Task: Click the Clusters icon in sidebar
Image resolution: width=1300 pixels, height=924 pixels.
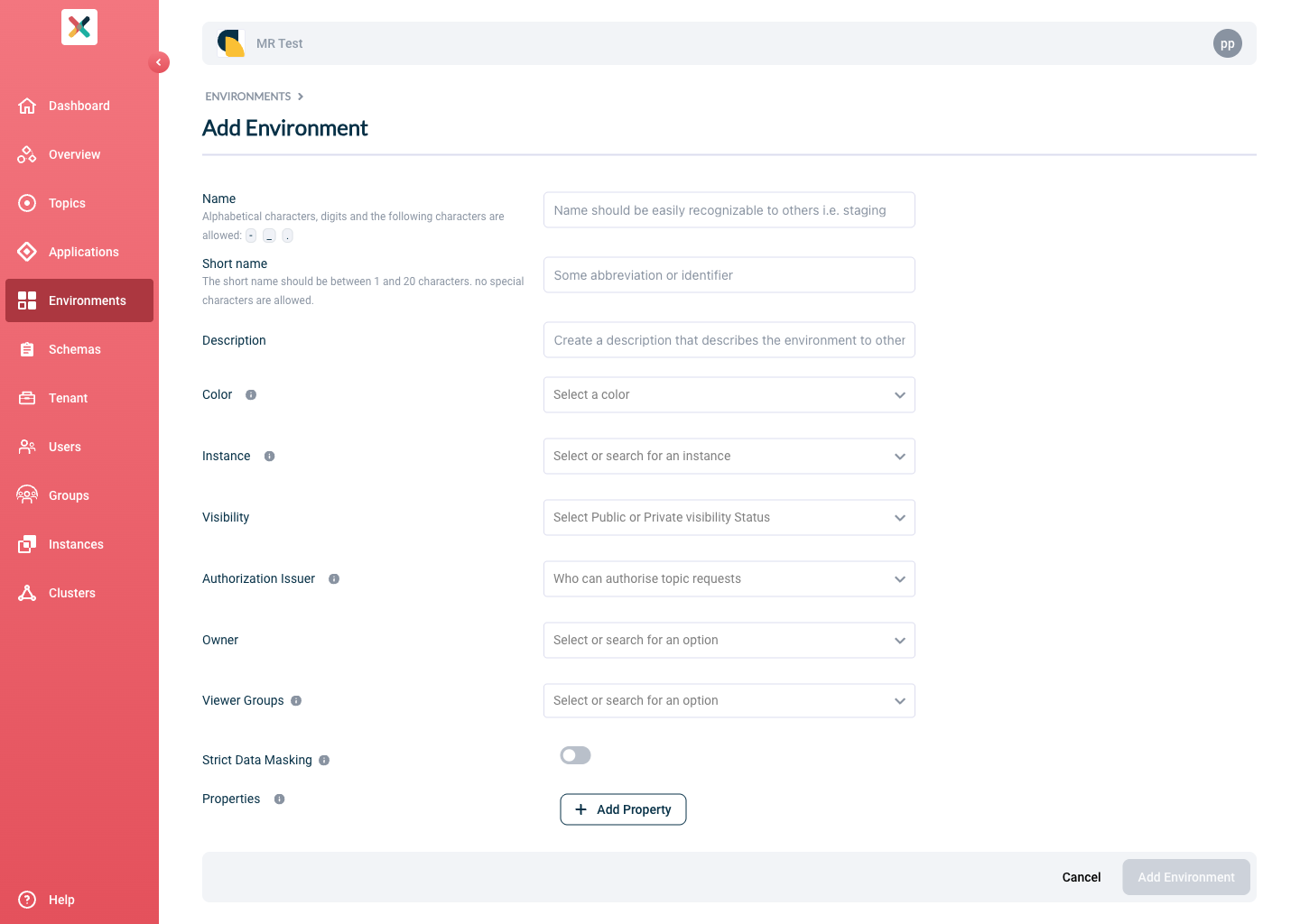Action: 27,593
